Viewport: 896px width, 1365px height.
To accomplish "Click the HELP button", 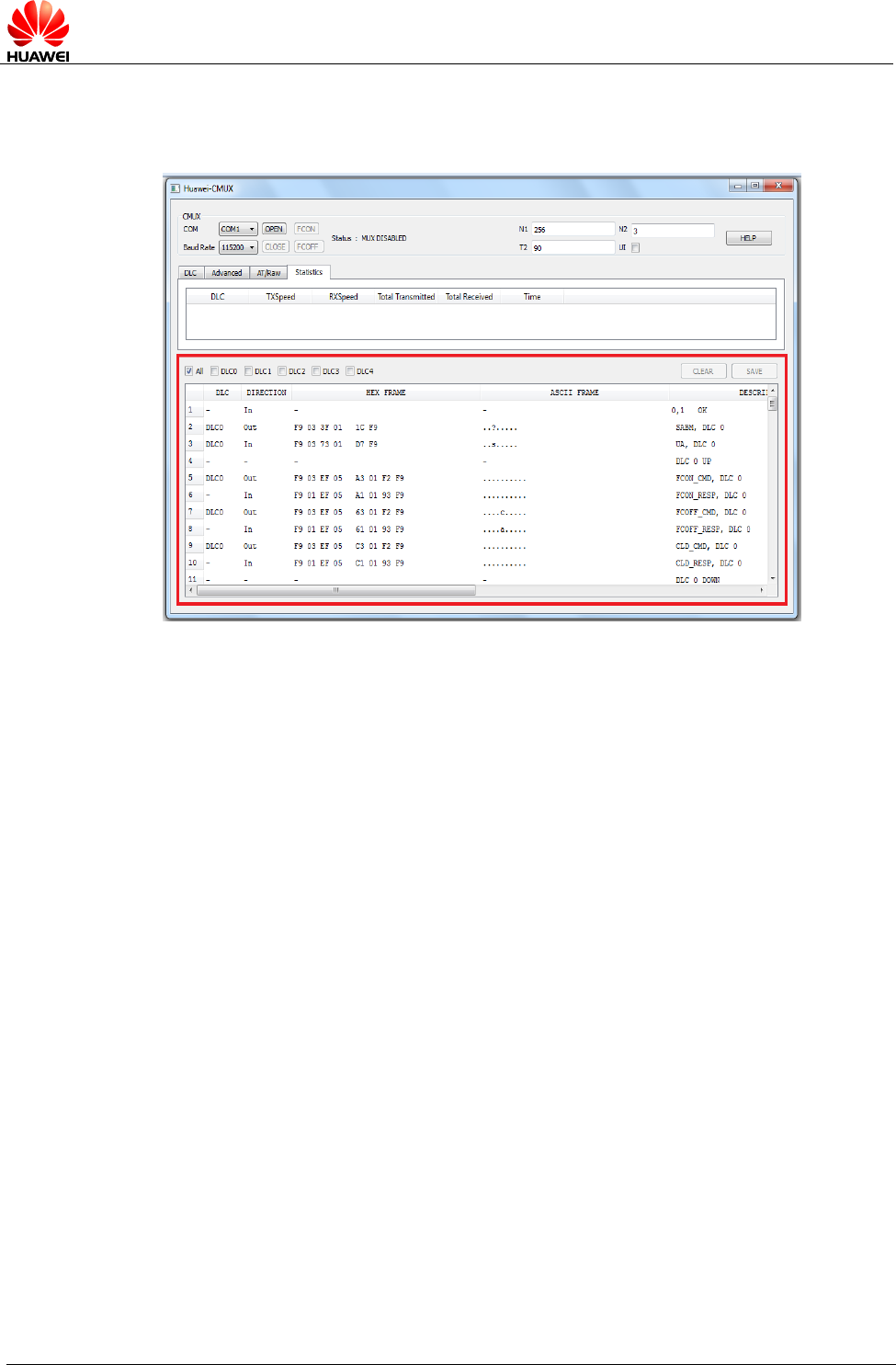I will click(x=748, y=238).
